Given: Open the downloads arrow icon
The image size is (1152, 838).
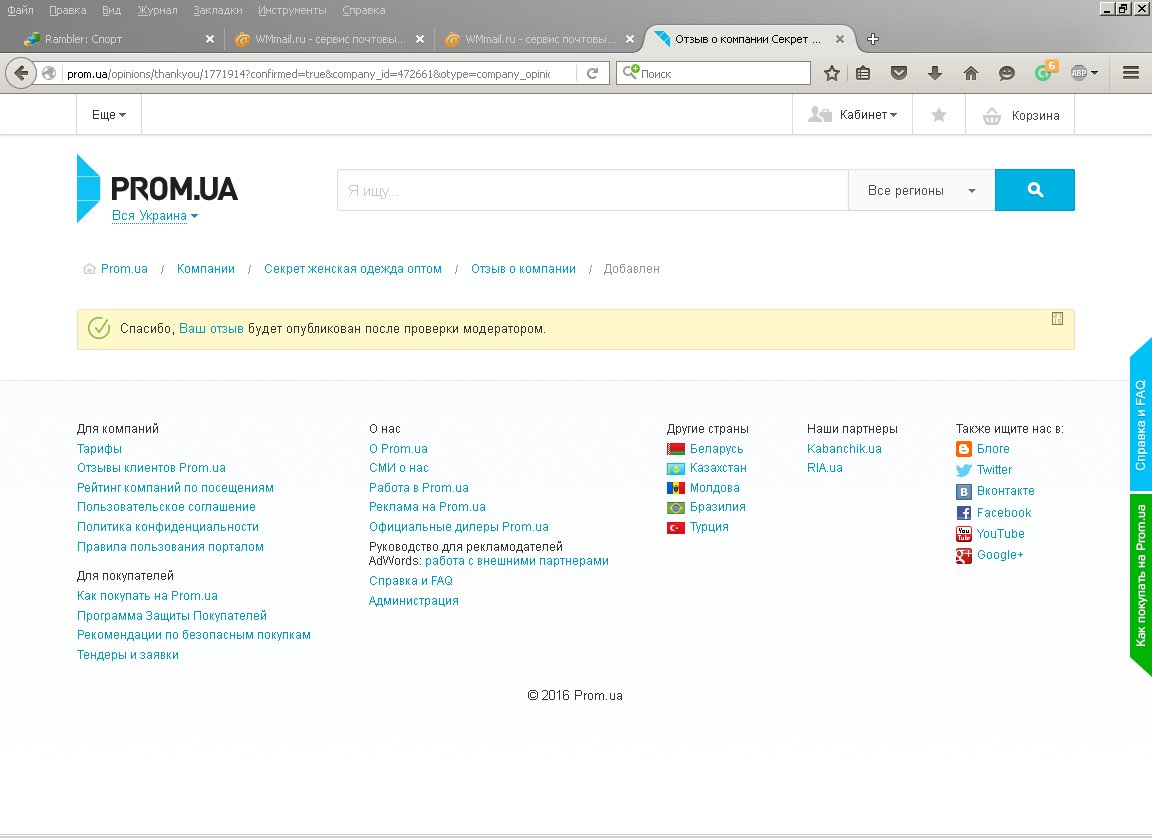Looking at the screenshot, I should click(x=935, y=73).
